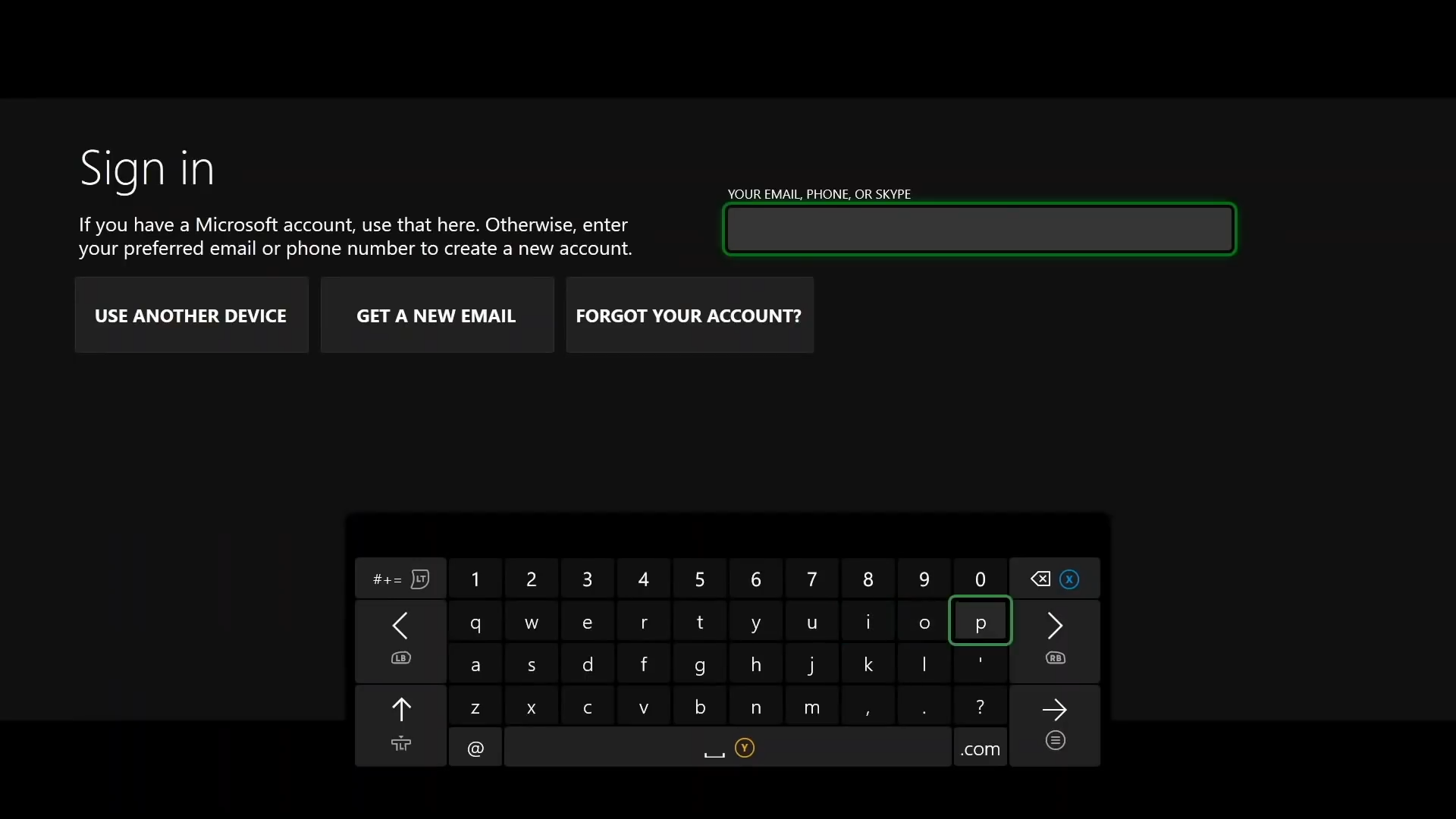
Task: Tap the question mark key
Action: click(981, 707)
